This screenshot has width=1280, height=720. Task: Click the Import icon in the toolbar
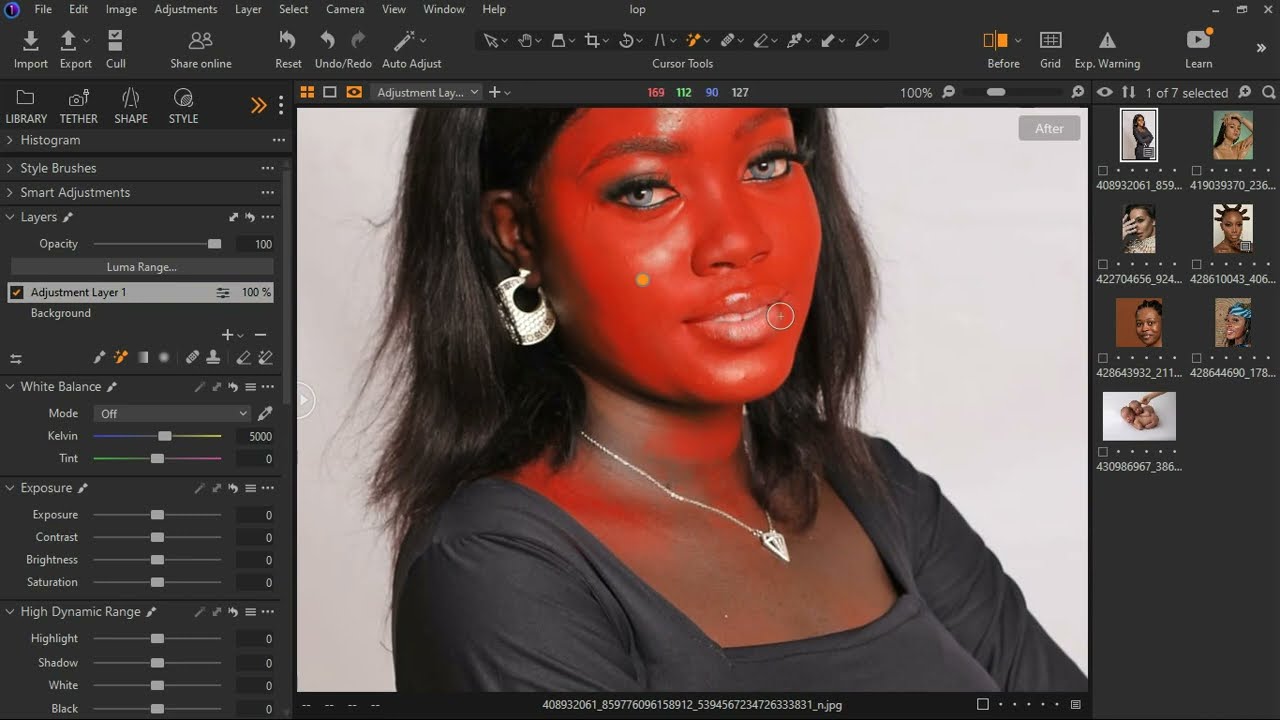coord(31,40)
